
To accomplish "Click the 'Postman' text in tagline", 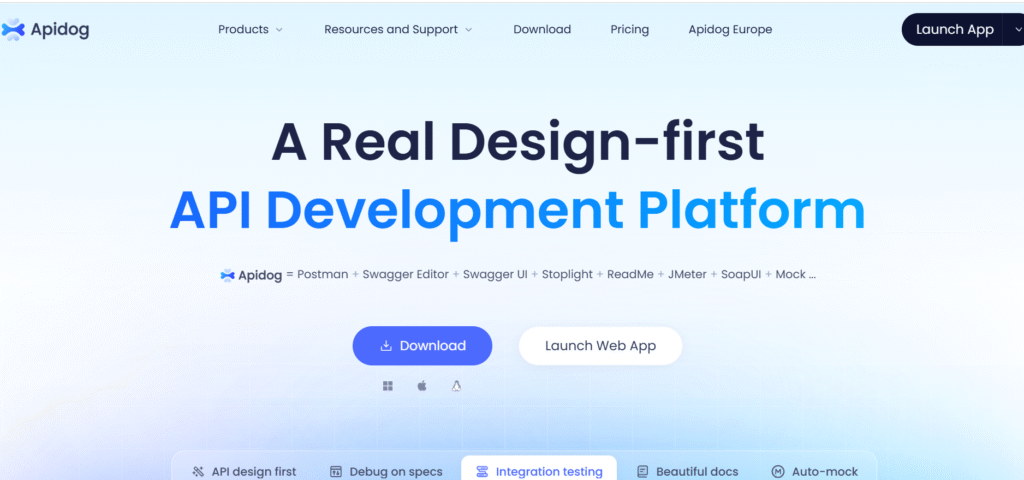I will click(323, 274).
